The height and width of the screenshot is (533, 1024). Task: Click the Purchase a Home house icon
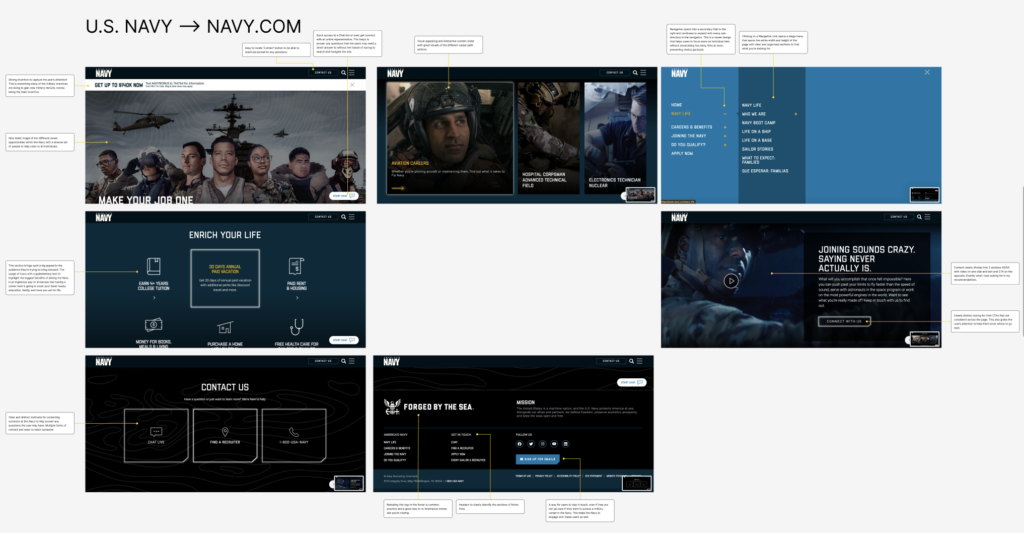coord(225,327)
